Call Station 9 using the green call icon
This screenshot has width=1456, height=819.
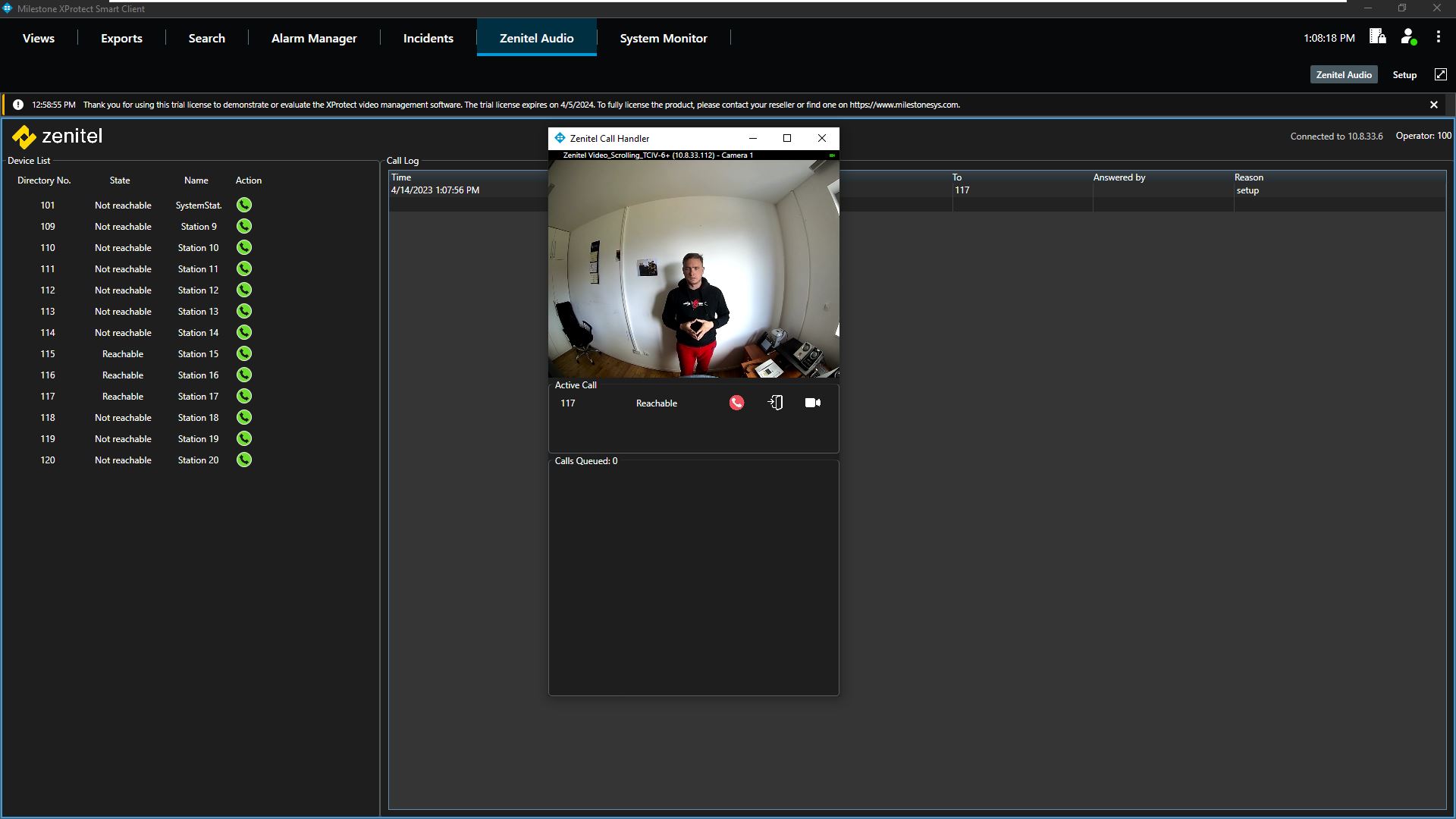[243, 227]
